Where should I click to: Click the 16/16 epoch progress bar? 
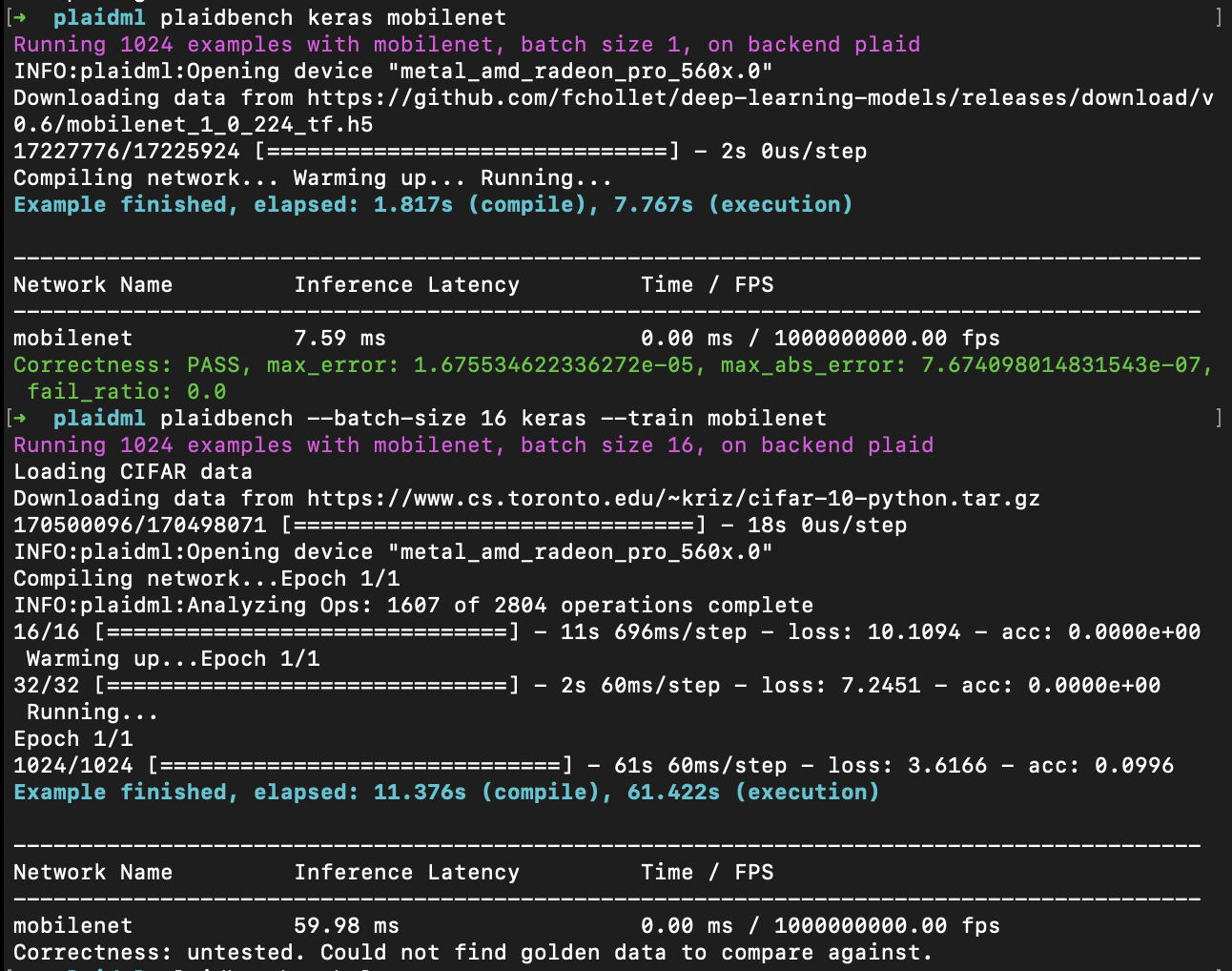pyautogui.click(x=307, y=631)
